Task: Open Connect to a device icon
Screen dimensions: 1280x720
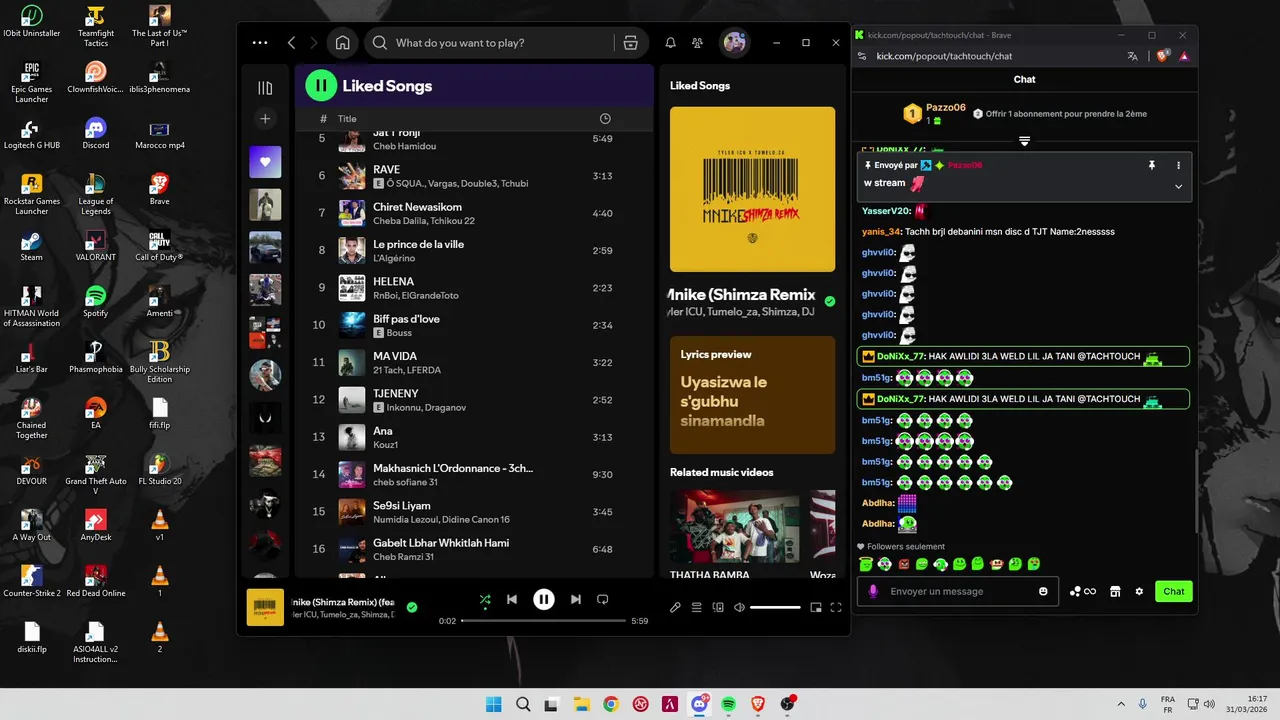Action: pos(718,607)
